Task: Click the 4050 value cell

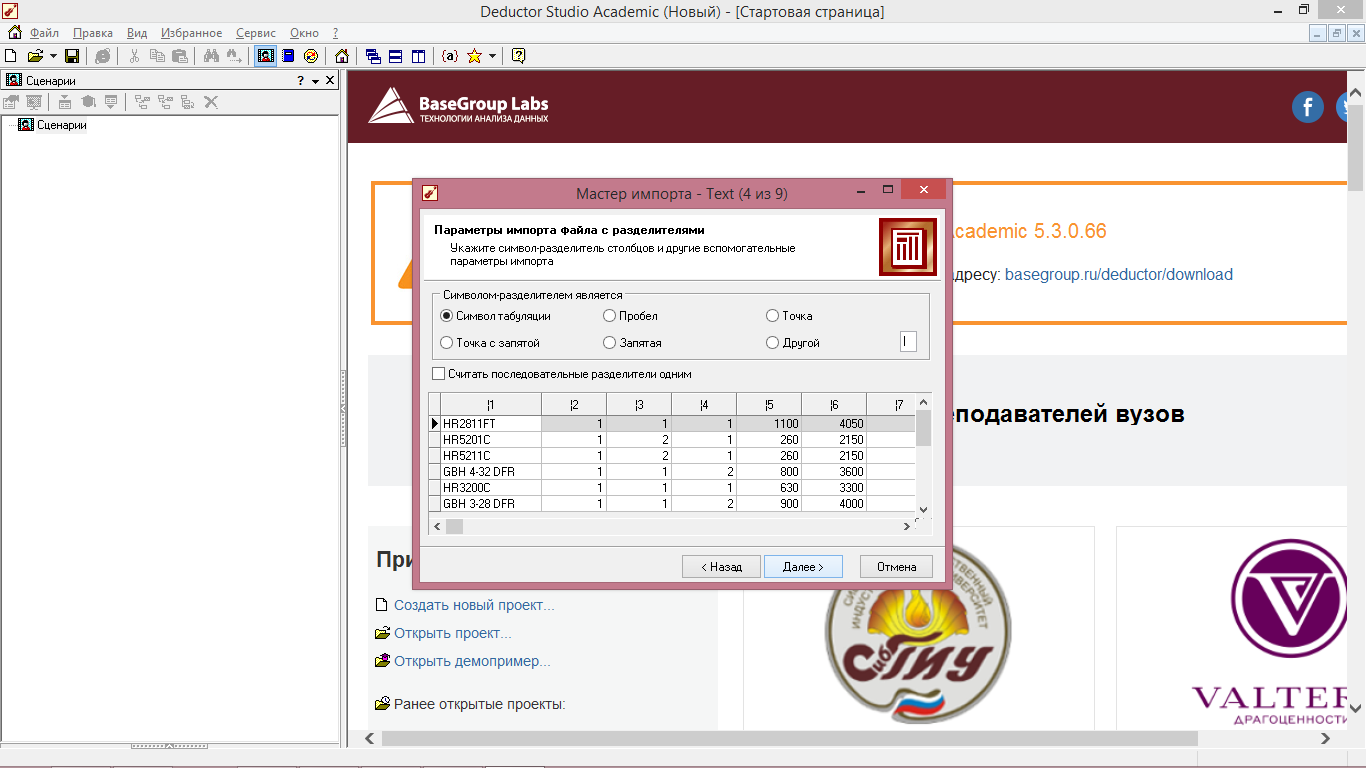Action: click(834, 424)
